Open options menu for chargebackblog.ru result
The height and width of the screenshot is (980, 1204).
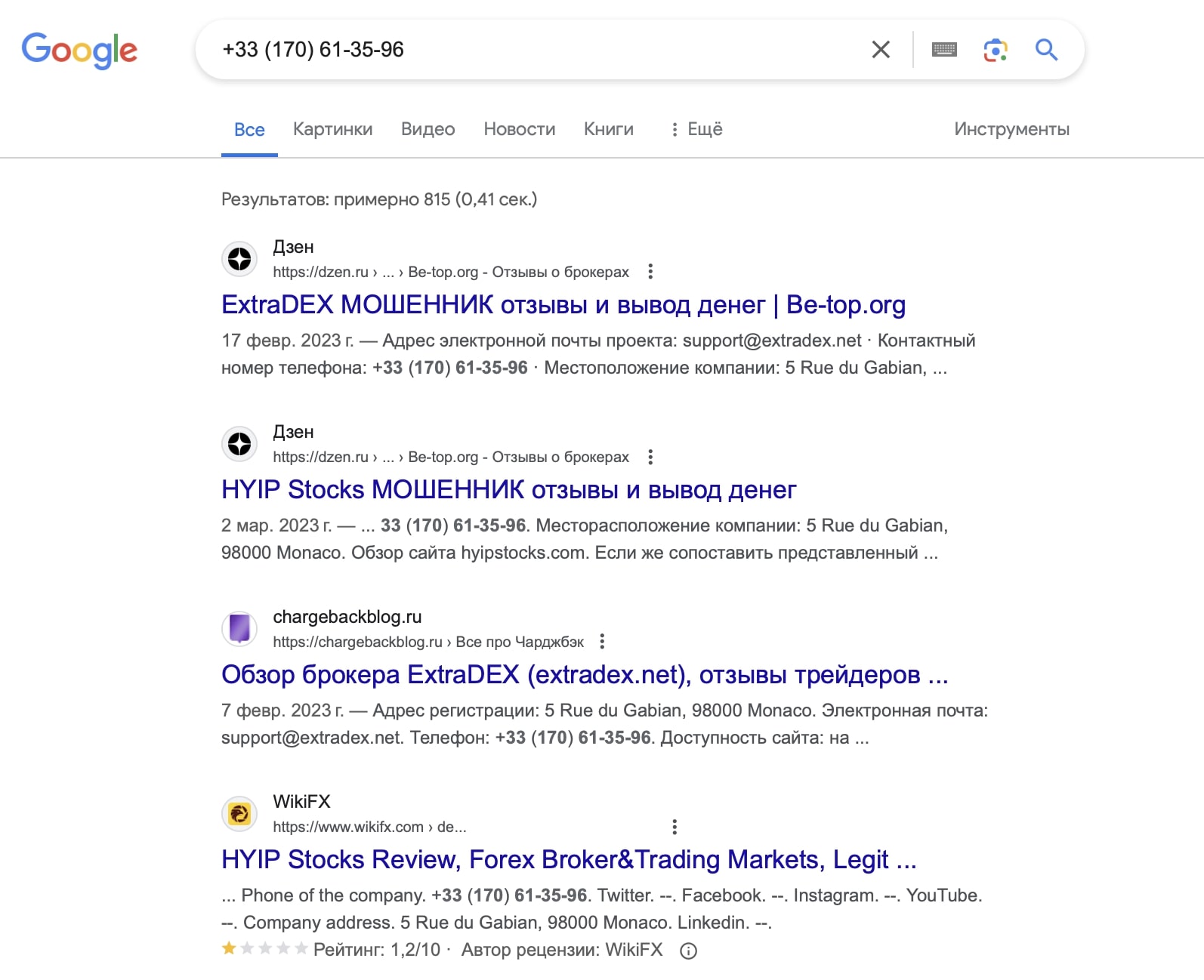click(602, 642)
